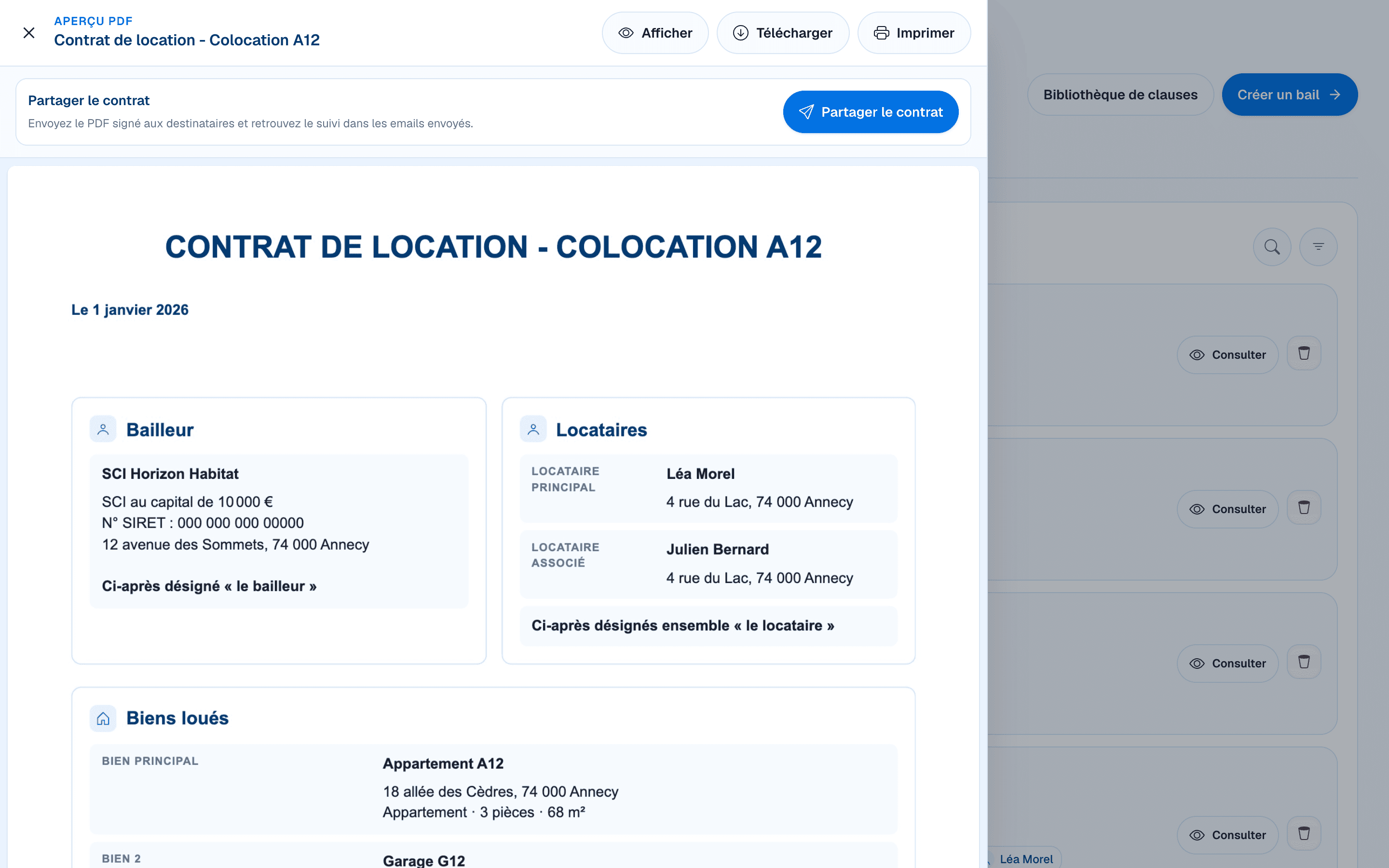Click the third row trash icon
Viewport: 1389px width, 868px height.
(1304, 662)
